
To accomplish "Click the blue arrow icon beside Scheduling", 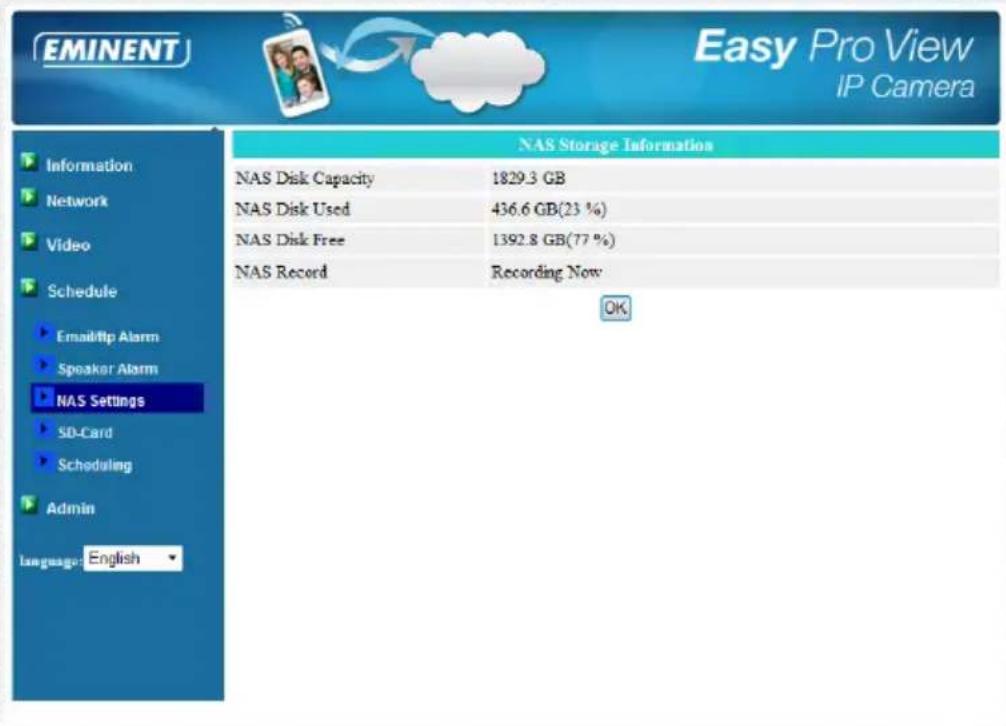I will [43, 460].
